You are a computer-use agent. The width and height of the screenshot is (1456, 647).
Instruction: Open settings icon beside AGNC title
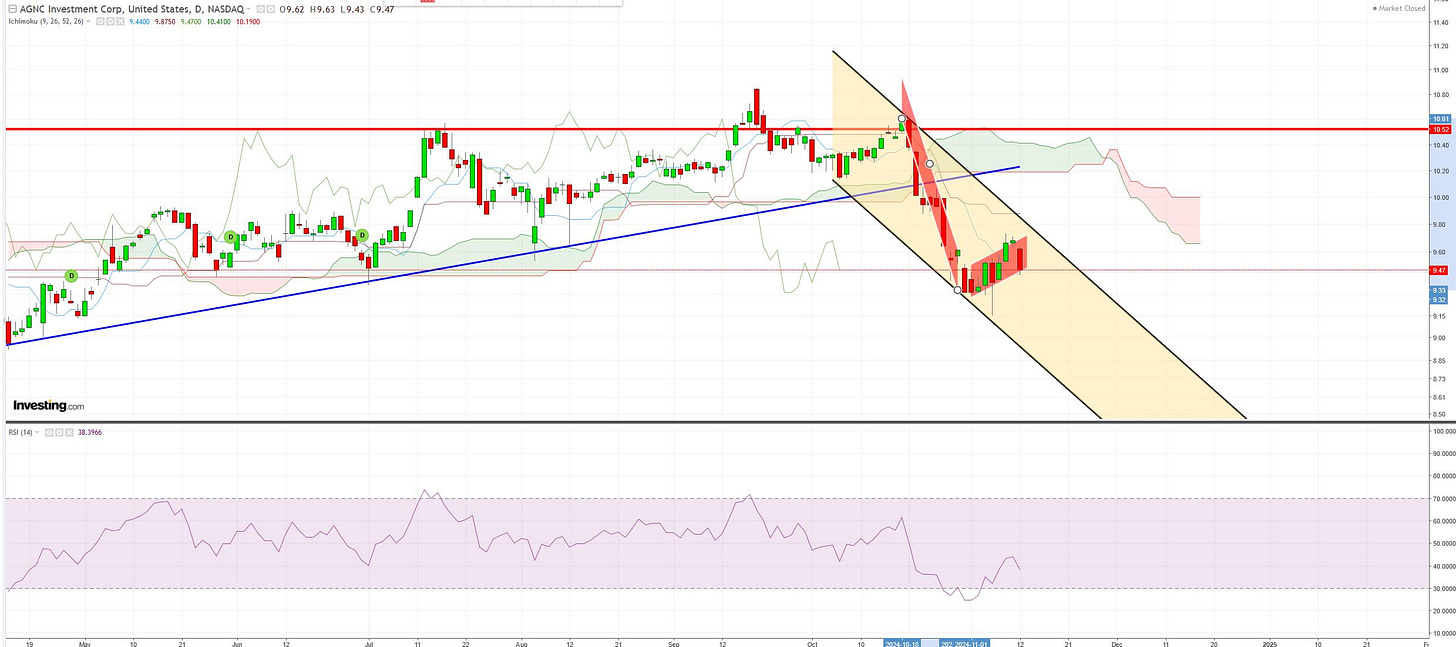pos(271,9)
